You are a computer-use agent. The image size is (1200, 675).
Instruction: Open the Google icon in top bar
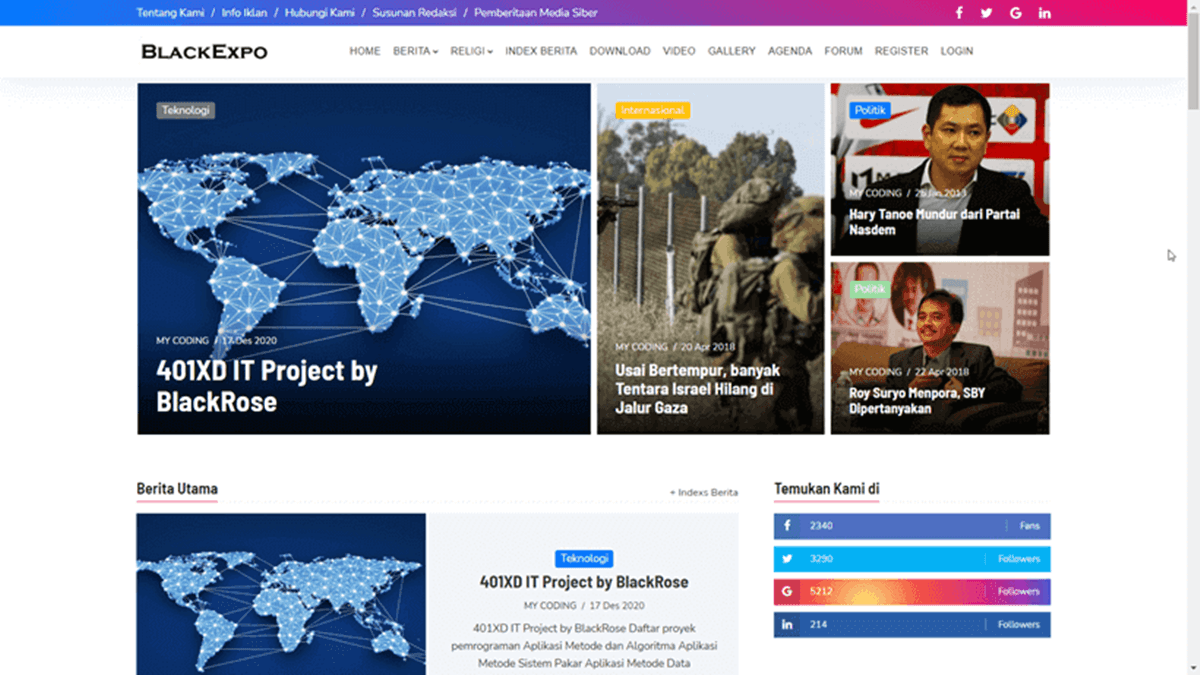(x=1016, y=13)
